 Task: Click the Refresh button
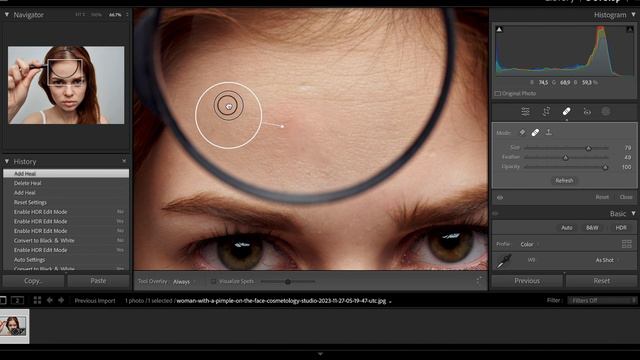point(564,180)
